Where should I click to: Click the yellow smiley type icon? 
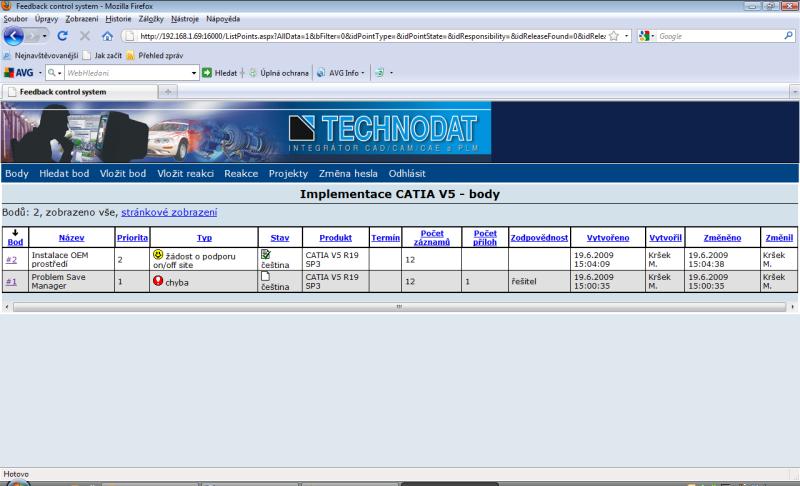158,254
